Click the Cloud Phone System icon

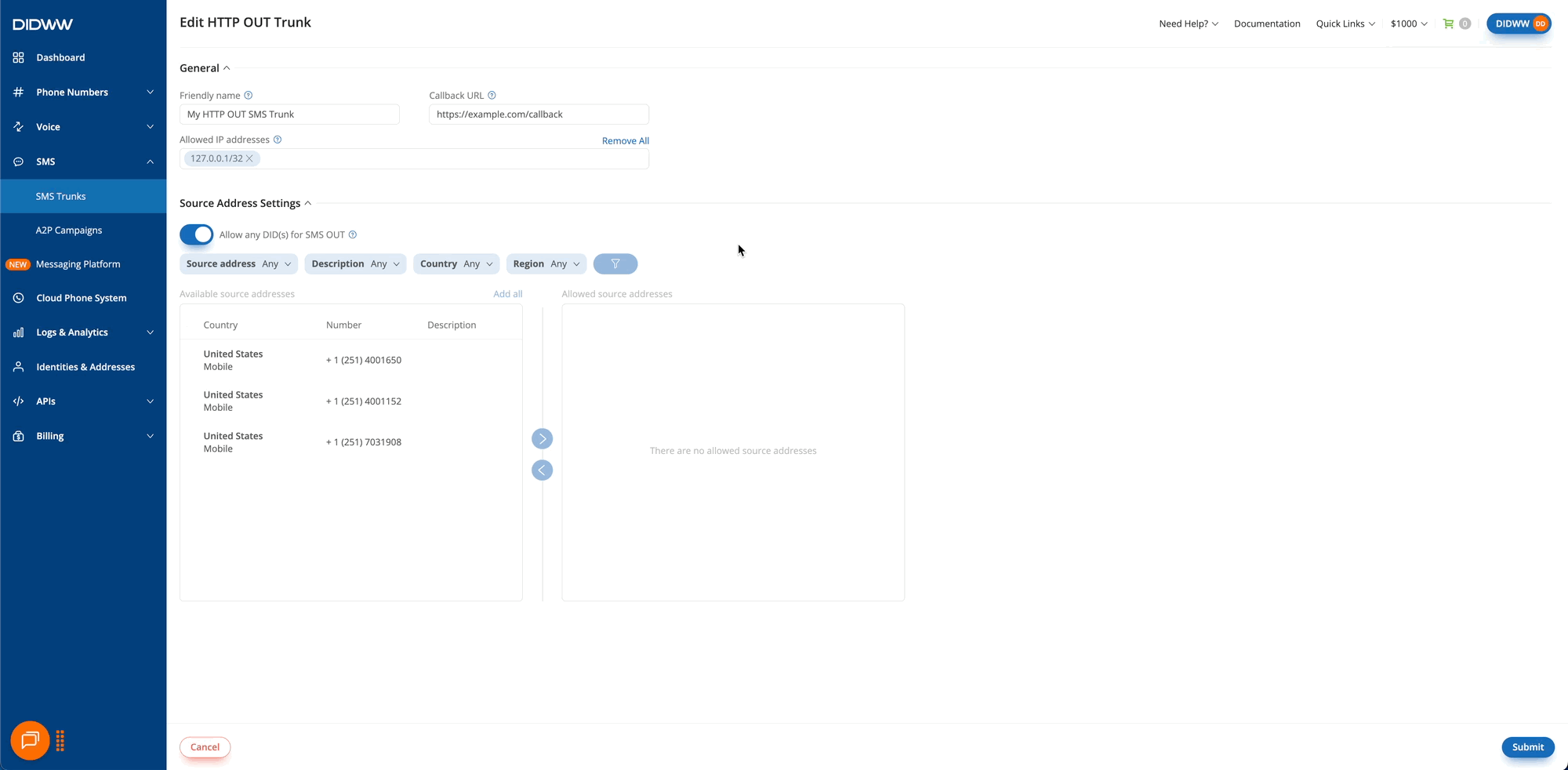coord(19,298)
